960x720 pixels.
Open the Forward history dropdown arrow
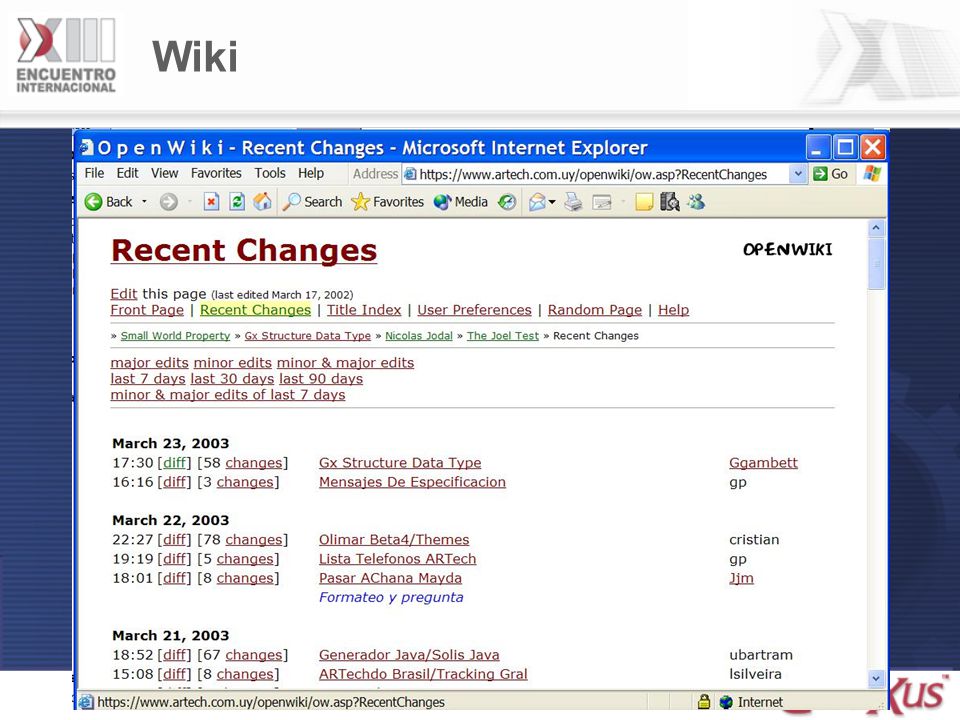coord(190,201)
